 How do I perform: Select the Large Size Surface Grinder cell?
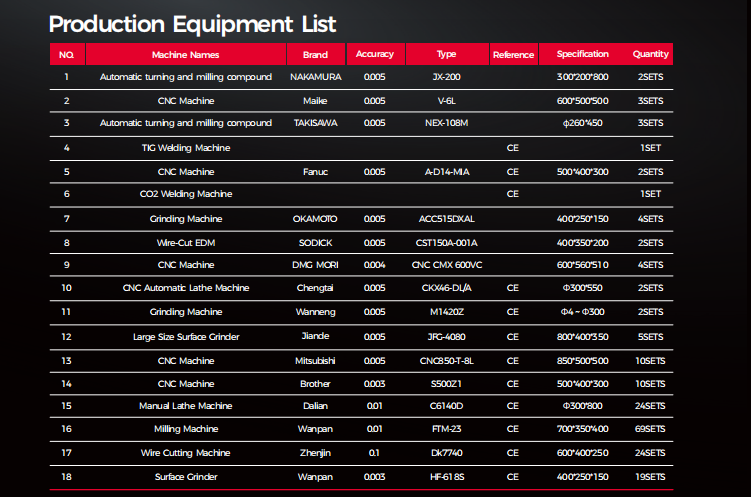click(x=185, y=337)
